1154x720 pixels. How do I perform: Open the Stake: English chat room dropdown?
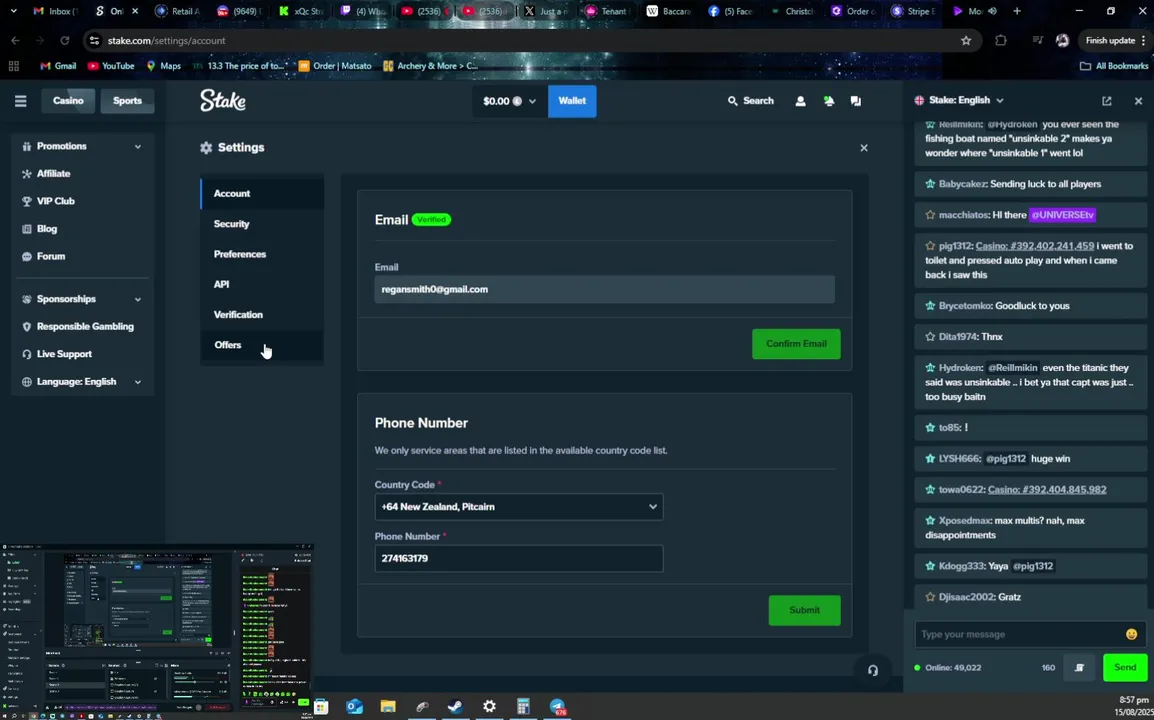coord(959,100)
